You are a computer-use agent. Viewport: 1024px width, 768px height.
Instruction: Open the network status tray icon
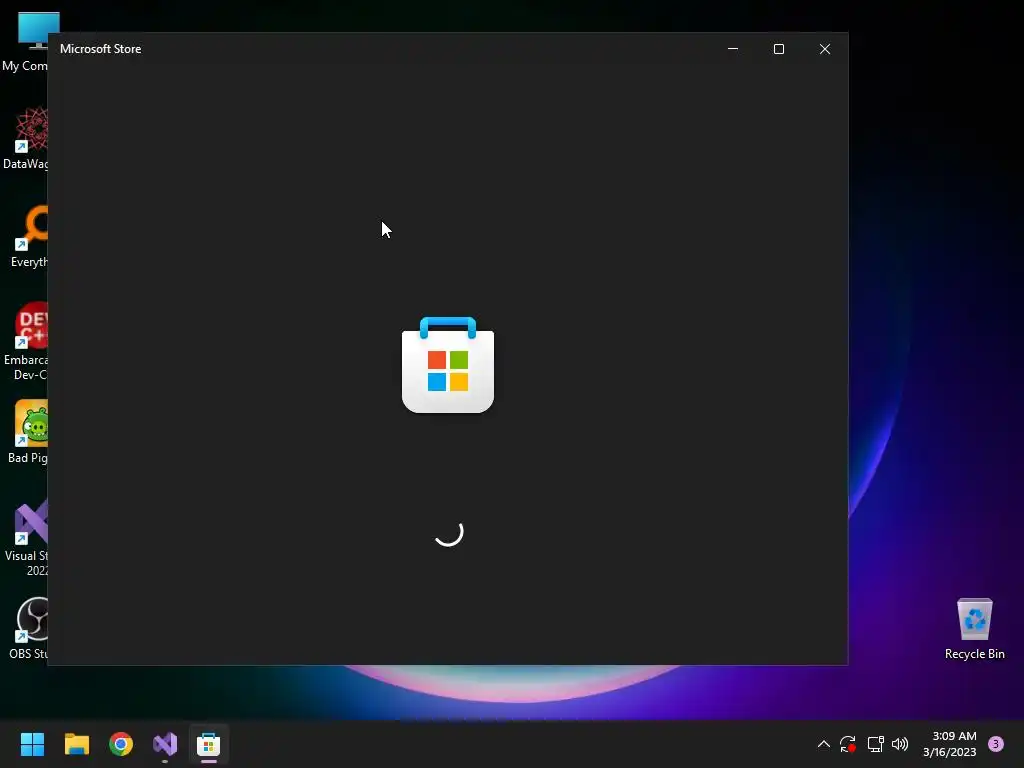[x=875, y=744]
